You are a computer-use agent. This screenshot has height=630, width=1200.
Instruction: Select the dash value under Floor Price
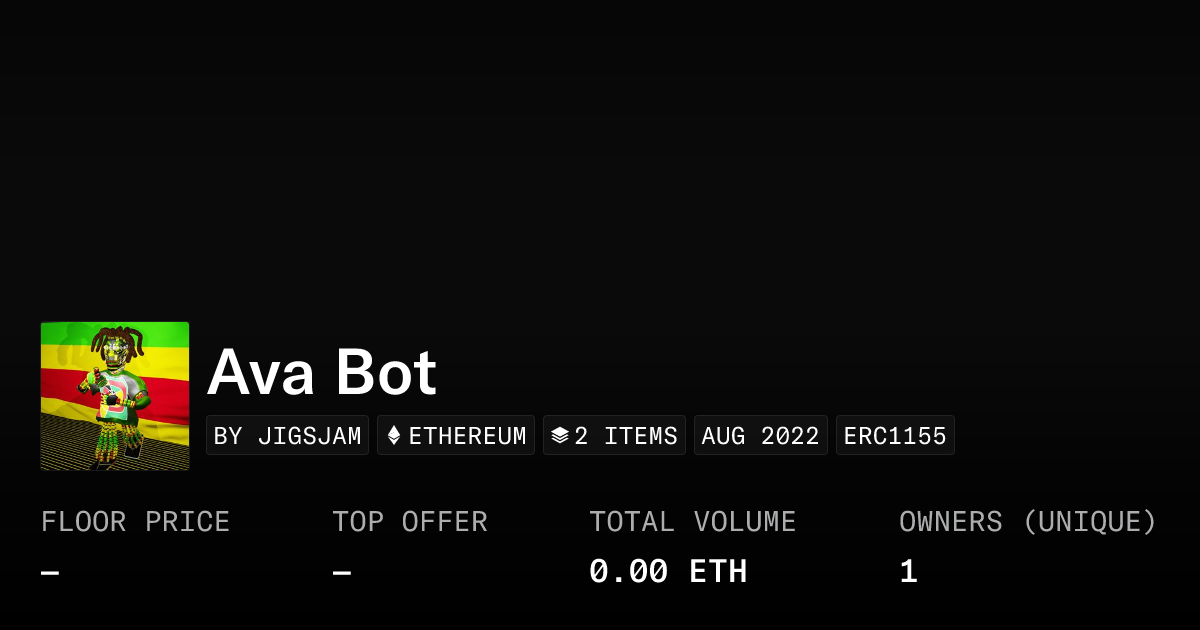pos(50,573)
